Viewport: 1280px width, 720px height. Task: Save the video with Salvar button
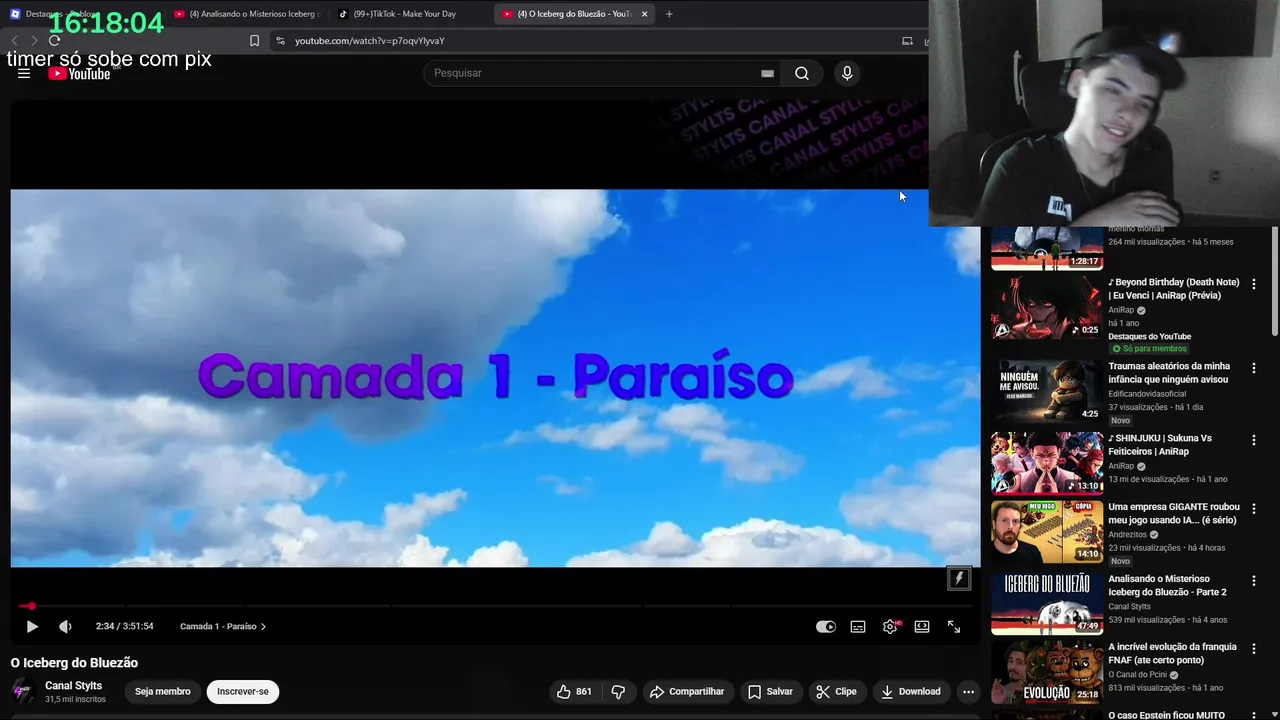pos(770,691)
